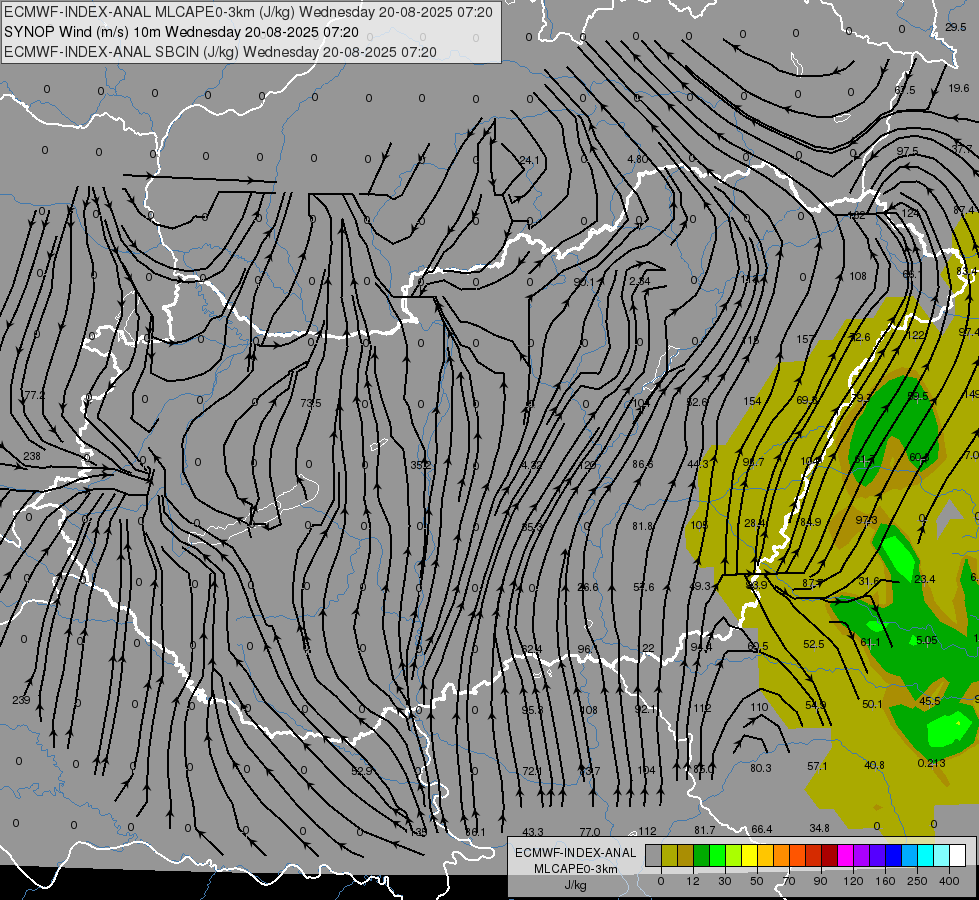The width and height of the screenshot is (979, 900).
Task: Click the '52.9' value on the map
Action: 362,771
